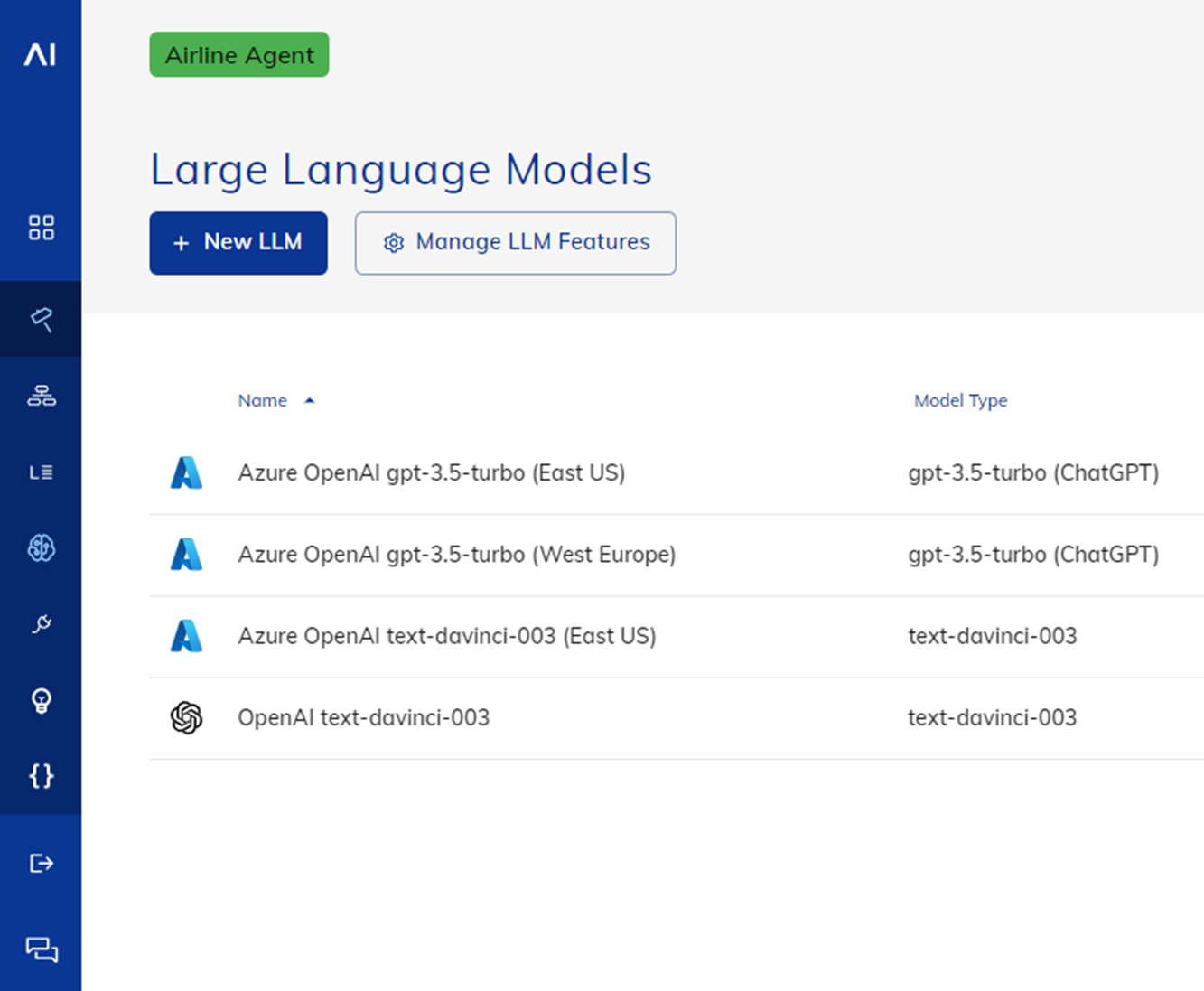Screen dimensions: 1204x991
Task: Open the brain NLU icon
Action: 41,547
